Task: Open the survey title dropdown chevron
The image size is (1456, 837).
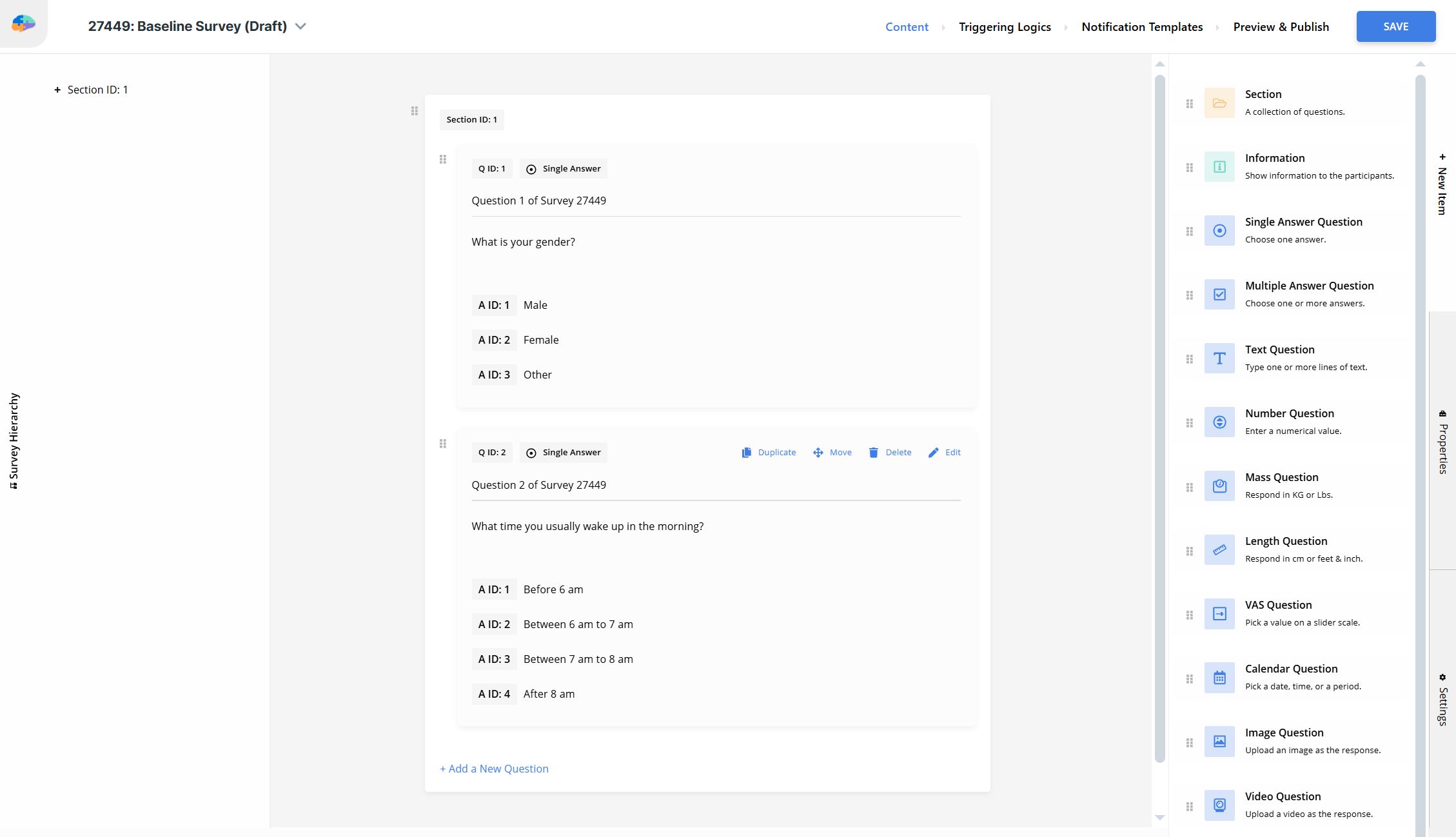Action: click(300, 26)
